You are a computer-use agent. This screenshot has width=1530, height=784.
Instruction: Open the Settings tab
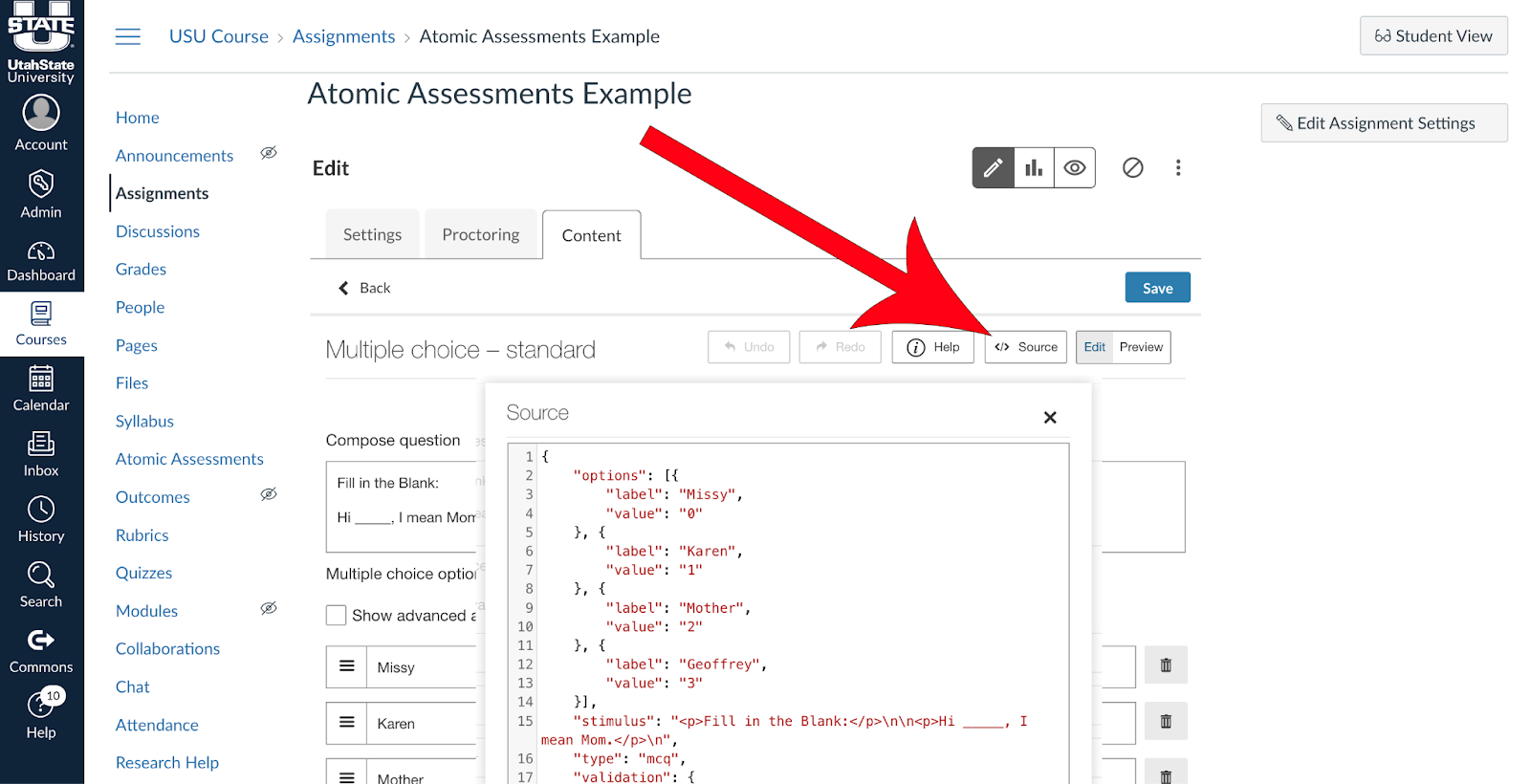click(372, 234)
